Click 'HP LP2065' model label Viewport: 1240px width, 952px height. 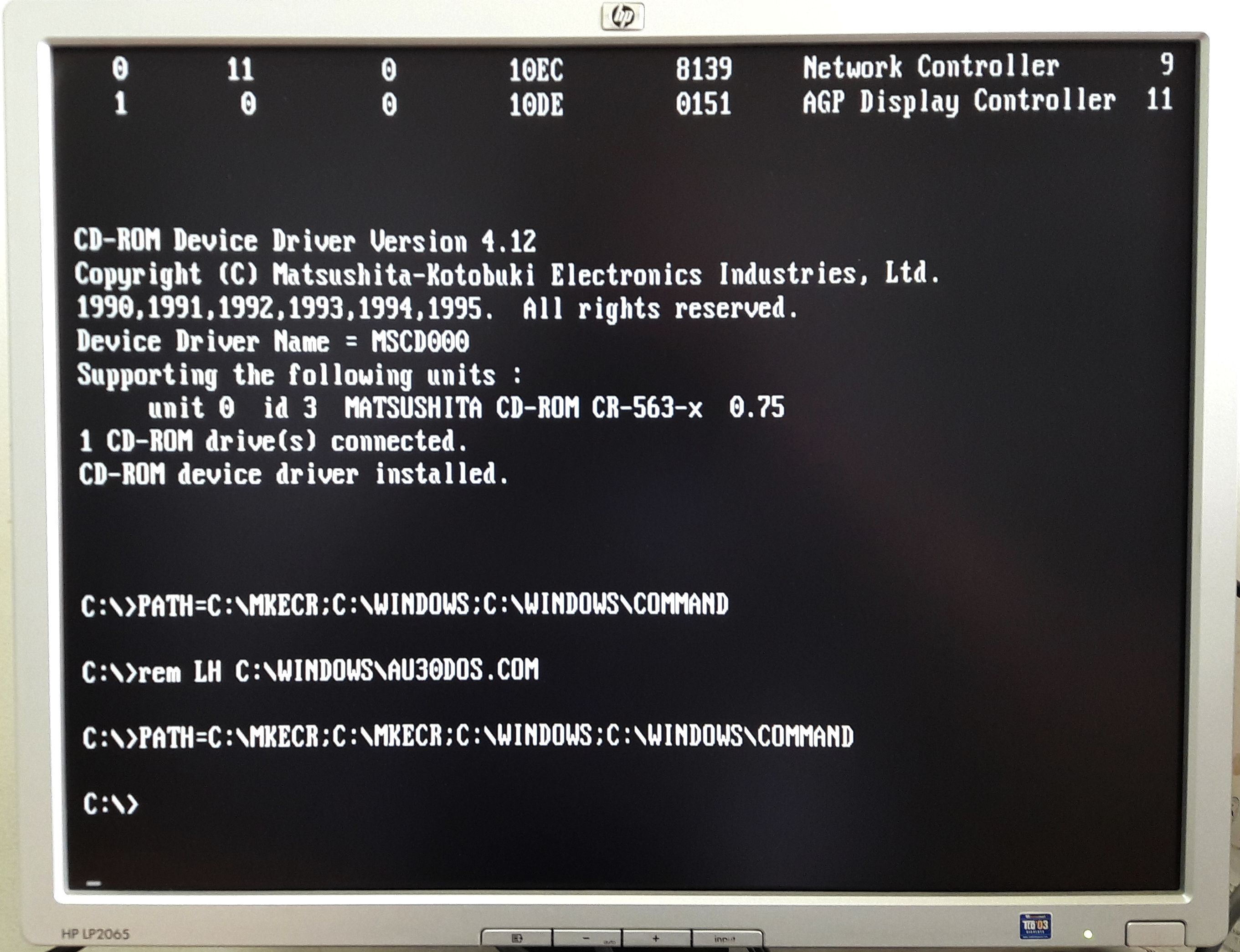[95, 933]
